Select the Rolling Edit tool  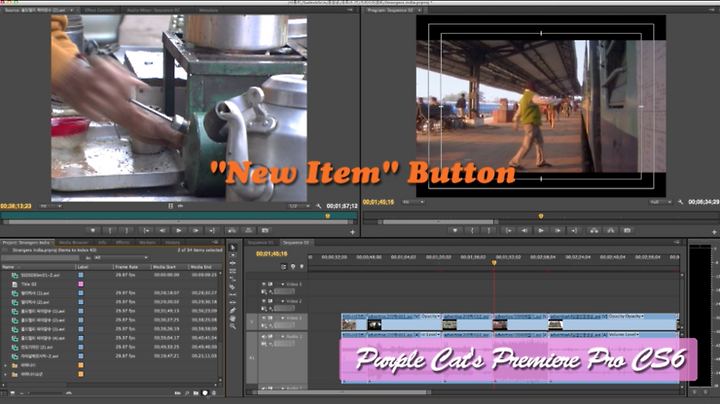click(233, 271)
